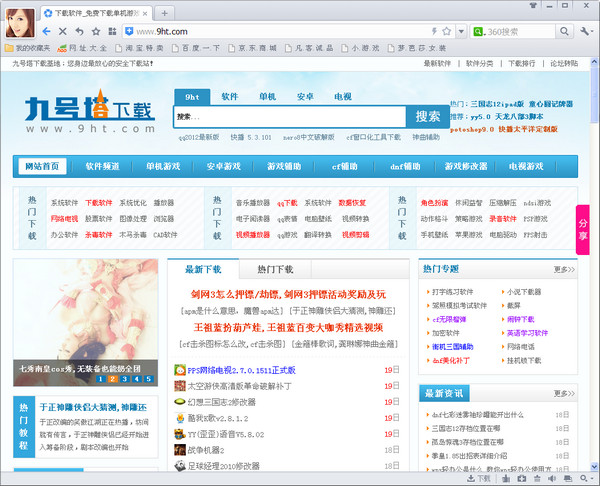This screenshot has height=486, width=600.
Task: Click the lightning speed-mode icon in the address bar
Action: (434, 31)
